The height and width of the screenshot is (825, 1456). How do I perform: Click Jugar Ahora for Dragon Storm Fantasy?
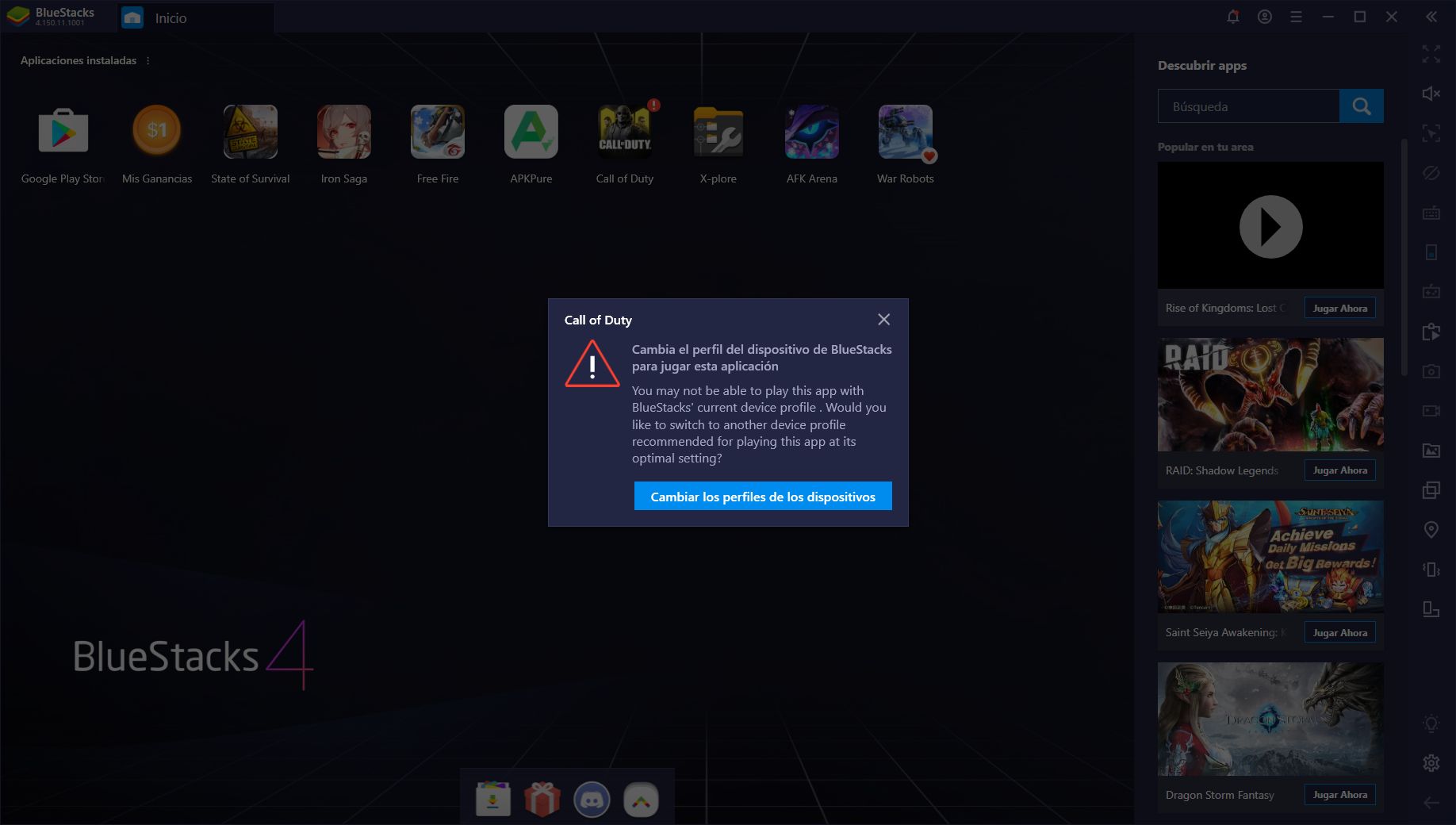[x=1340, y=795]
